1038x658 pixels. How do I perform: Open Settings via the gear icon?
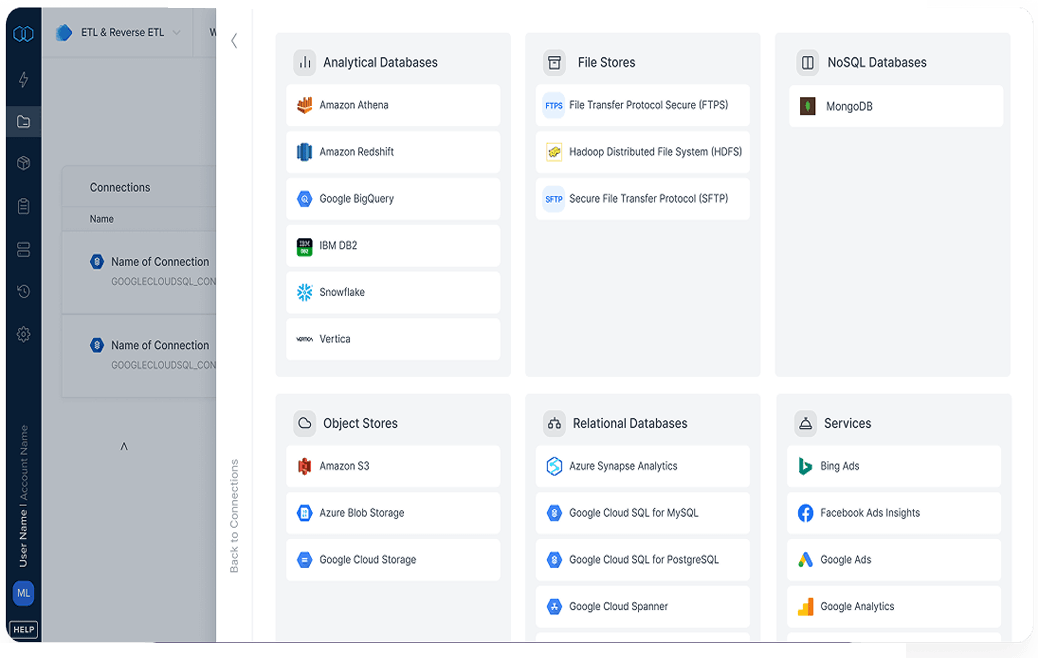[x=22, y=334]
